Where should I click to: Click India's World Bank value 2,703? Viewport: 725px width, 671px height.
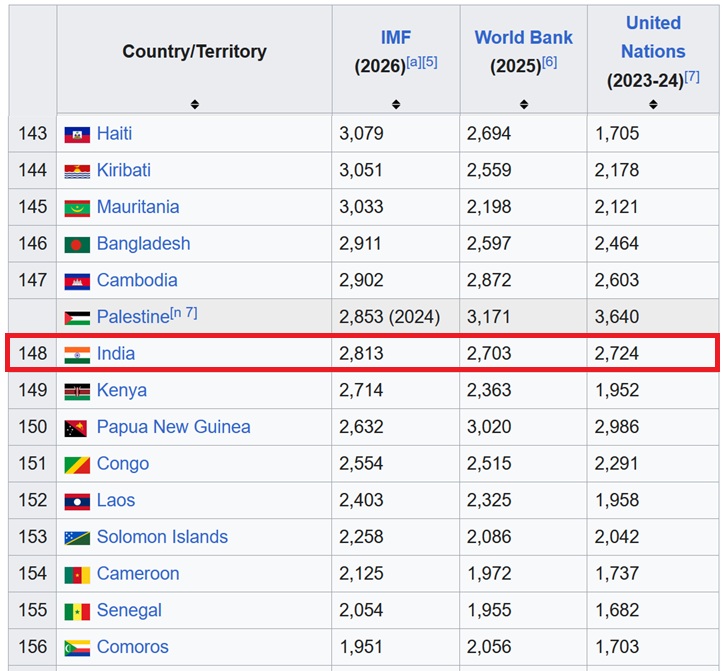[489, 354]
